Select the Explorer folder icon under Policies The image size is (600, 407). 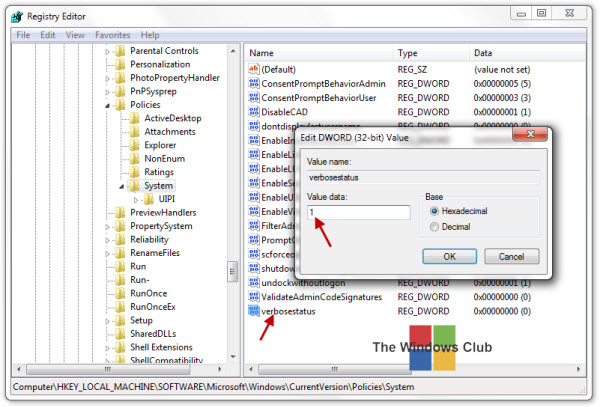134,145
